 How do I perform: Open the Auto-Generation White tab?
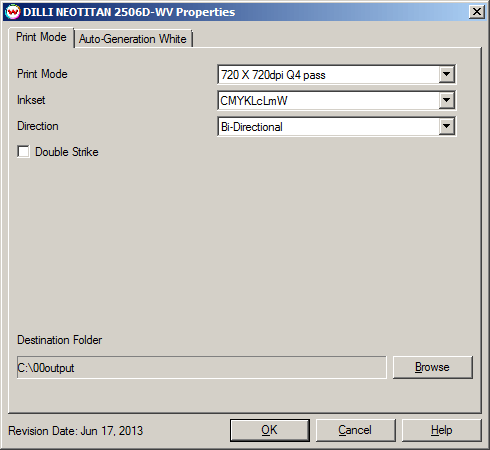click(x=133, y=39)
